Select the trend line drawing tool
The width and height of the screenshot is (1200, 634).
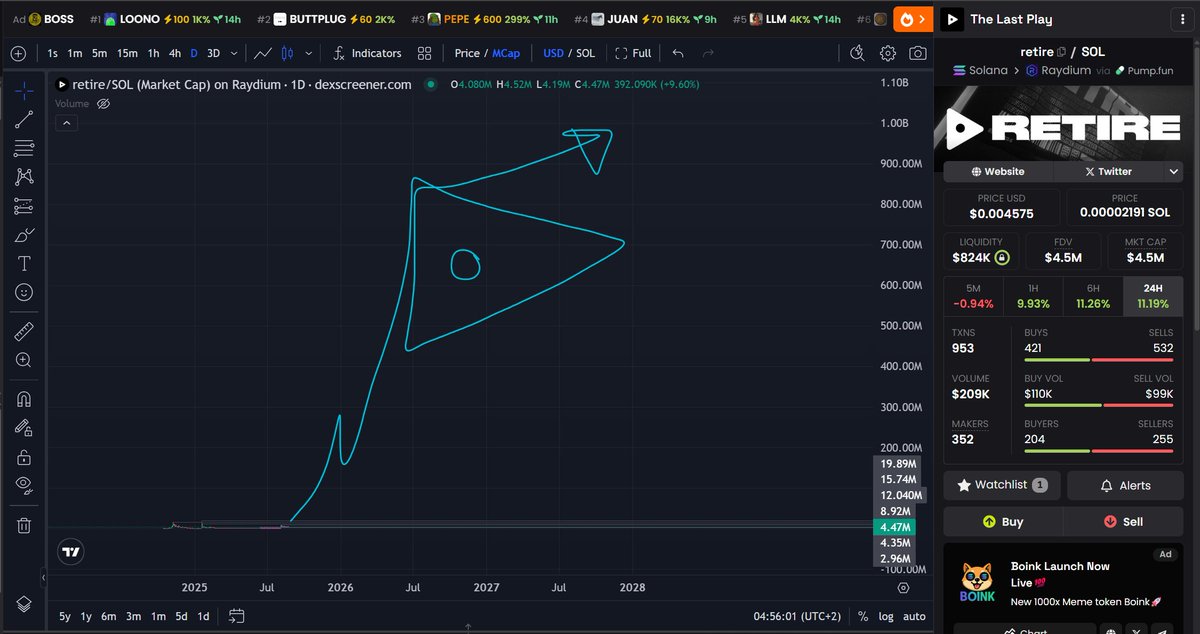[24, 120]
